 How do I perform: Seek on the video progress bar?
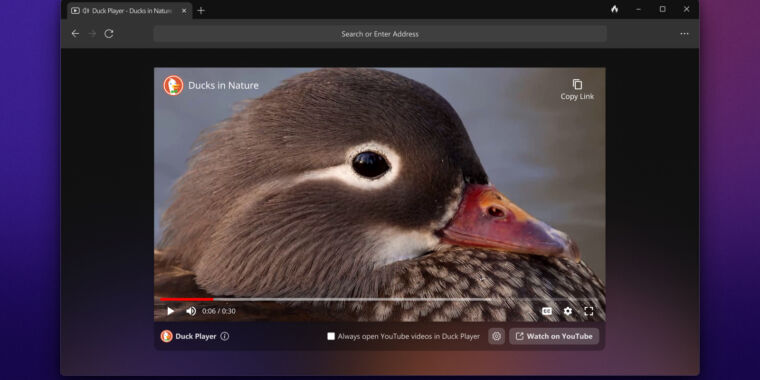380,300
